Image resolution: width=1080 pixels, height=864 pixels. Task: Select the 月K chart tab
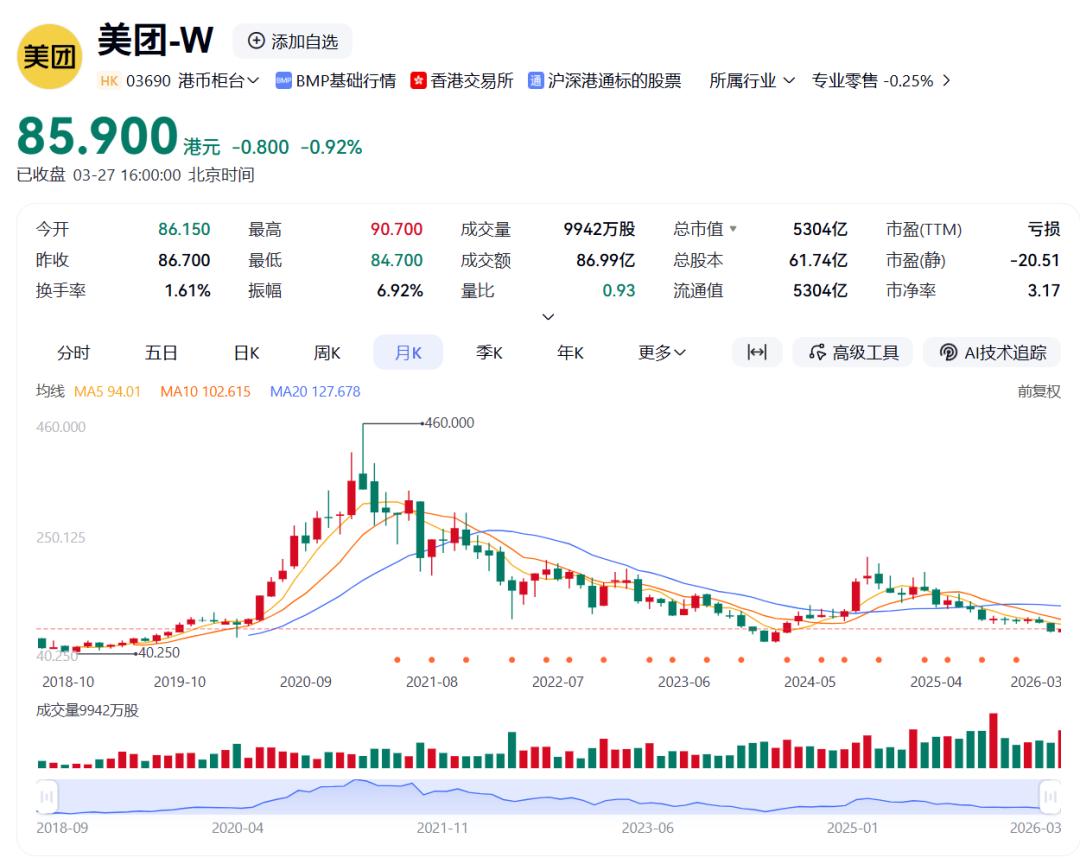408,353
